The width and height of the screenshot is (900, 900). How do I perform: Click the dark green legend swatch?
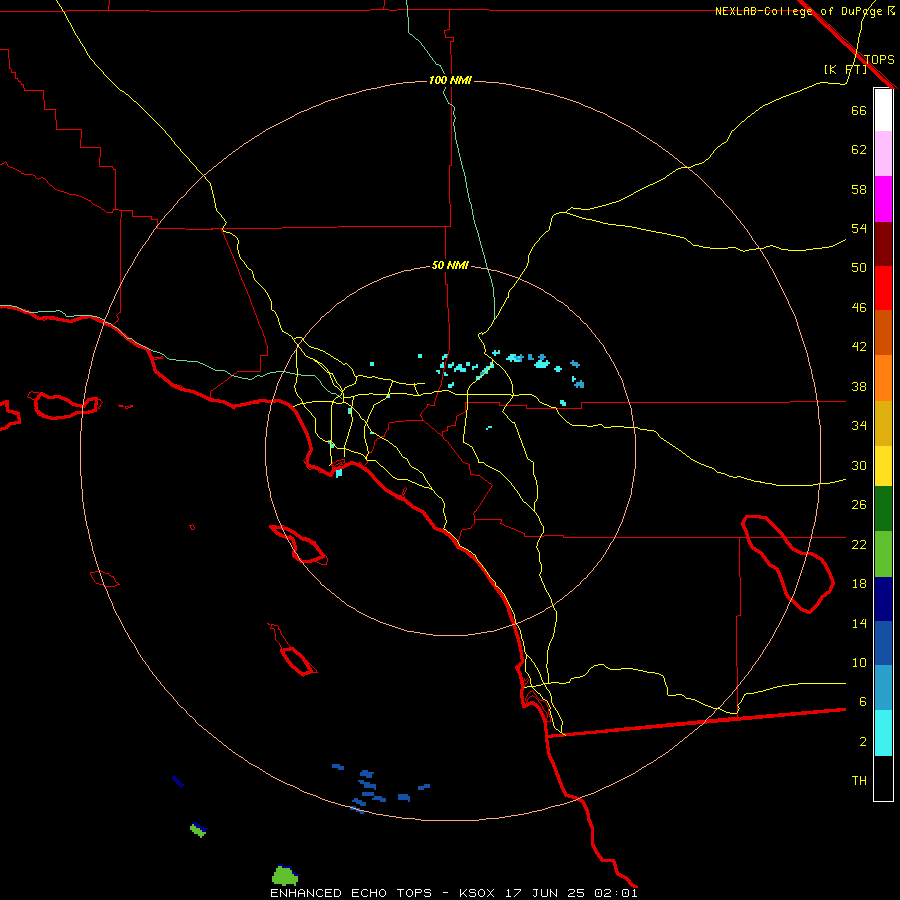pos(883,509)
